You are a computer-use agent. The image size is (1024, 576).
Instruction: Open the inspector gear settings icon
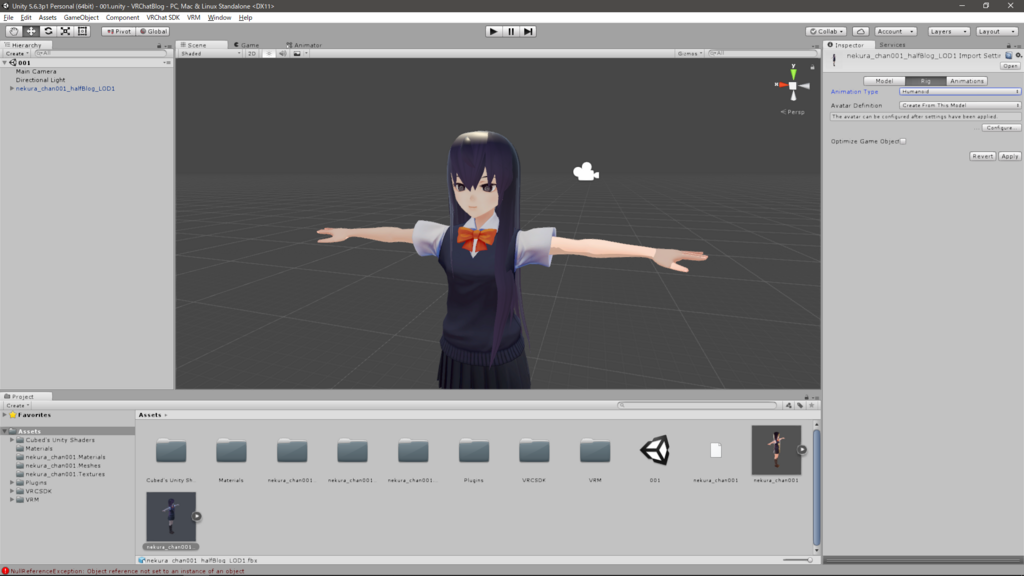tap(1018, 56)
